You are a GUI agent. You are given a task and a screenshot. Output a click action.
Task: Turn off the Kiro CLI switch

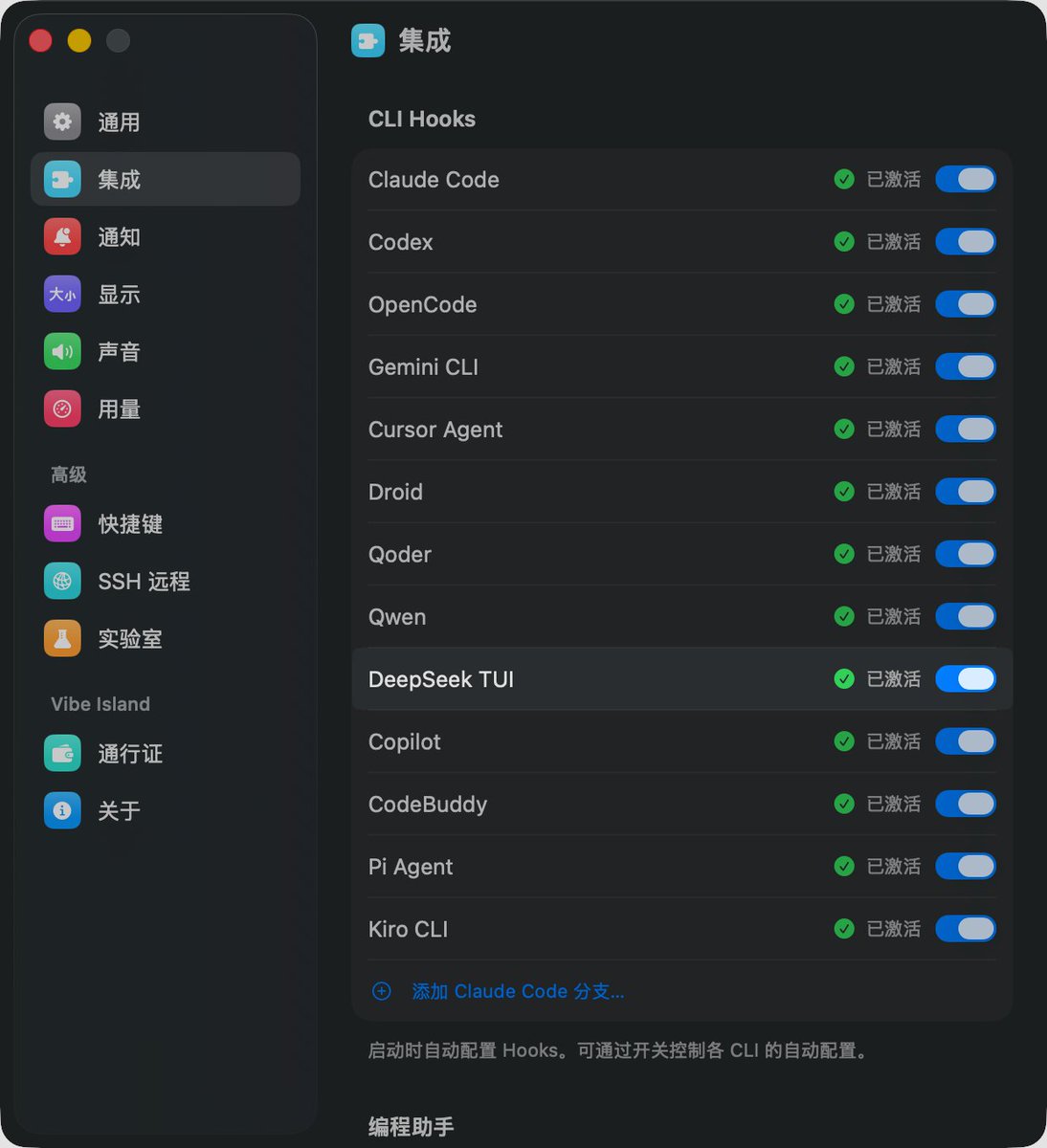[x=966, y=928]
